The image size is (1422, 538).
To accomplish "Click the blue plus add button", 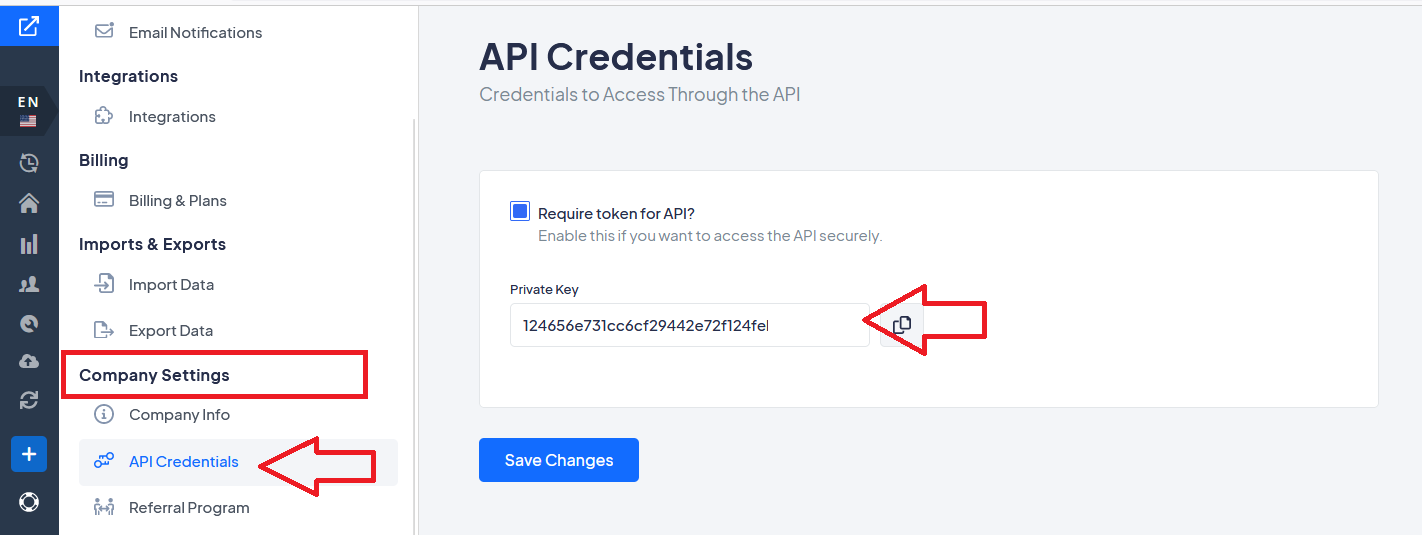I will pyautogui.click(x=29, y=454).
